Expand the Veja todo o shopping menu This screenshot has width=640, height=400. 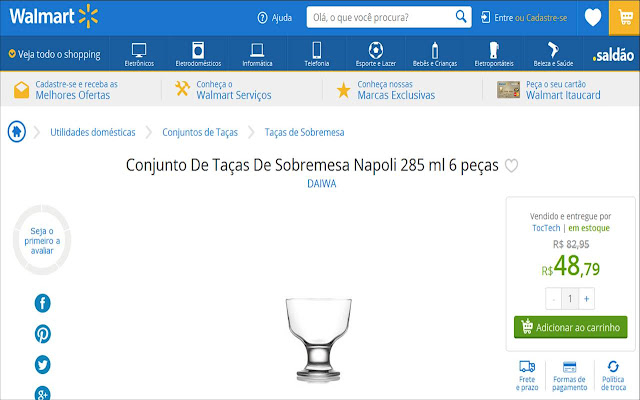click(x=55, y=54)
